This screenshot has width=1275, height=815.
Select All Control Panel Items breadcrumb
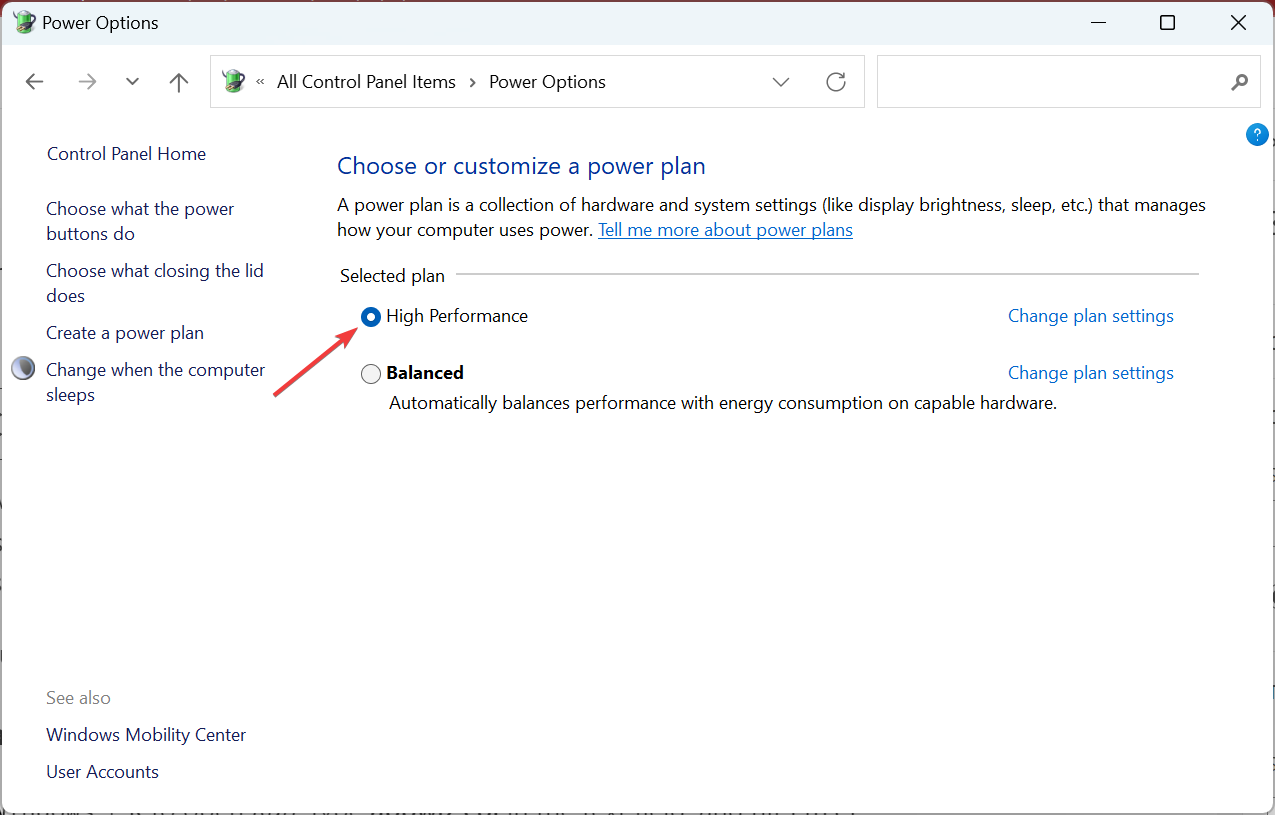pyautogui.click(x=366, y=82)
